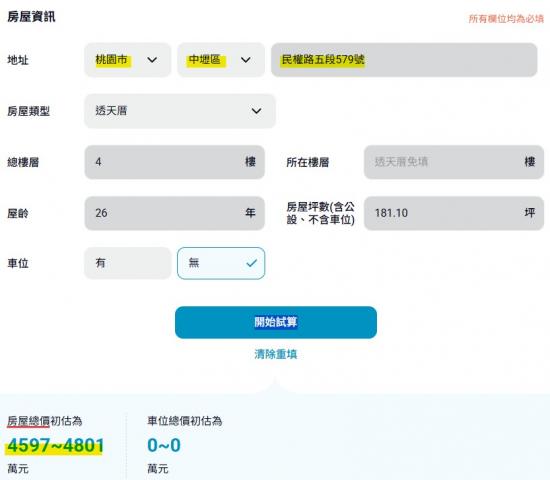Click the 房屋坪數 field showing 181.10
The height and width of the screenshot is (480, 550).
pos(454,213)
